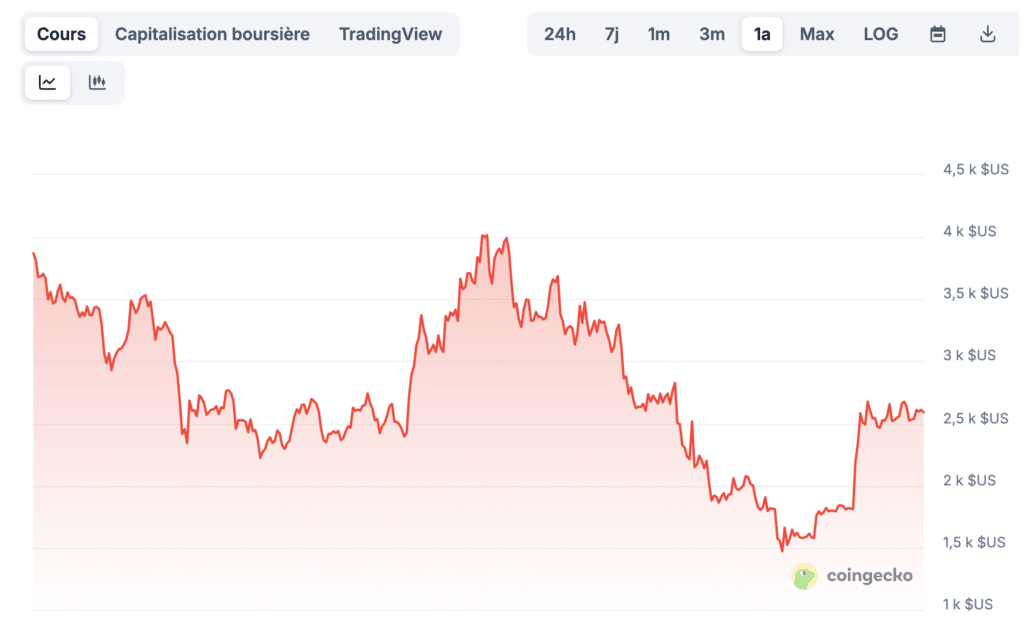Image resolution: width=1024 pixels, height=644 pixels.
Task: Select the Cours tab
Action: click(61, 34)
